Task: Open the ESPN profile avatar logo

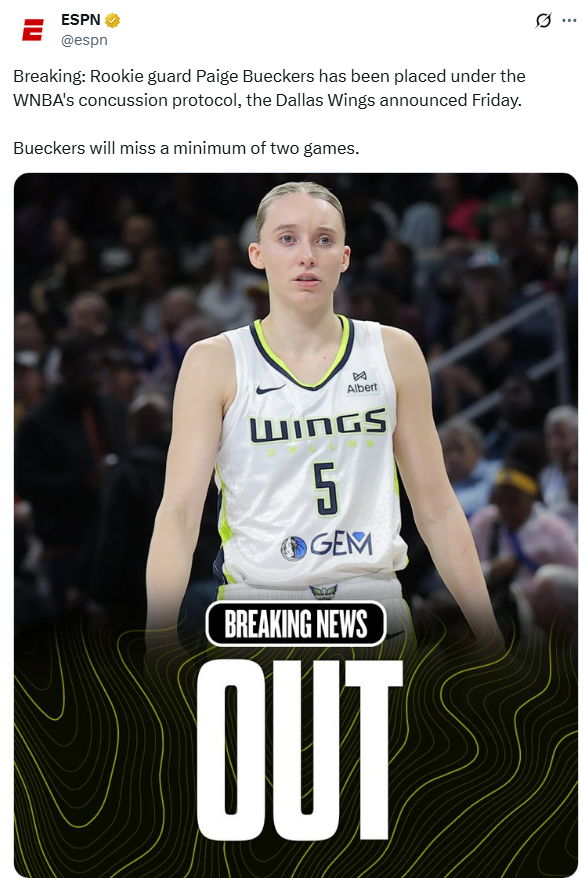Action: coord(32,30)
